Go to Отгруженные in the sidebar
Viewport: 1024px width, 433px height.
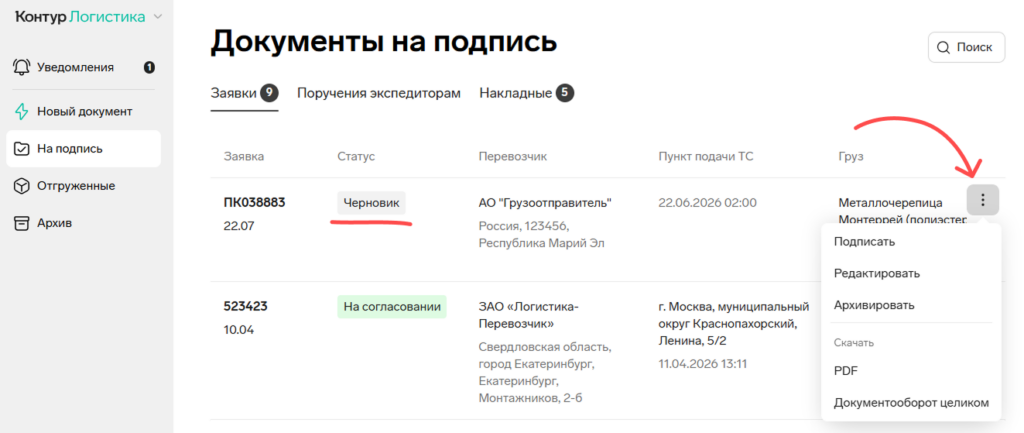pos(84,185)
